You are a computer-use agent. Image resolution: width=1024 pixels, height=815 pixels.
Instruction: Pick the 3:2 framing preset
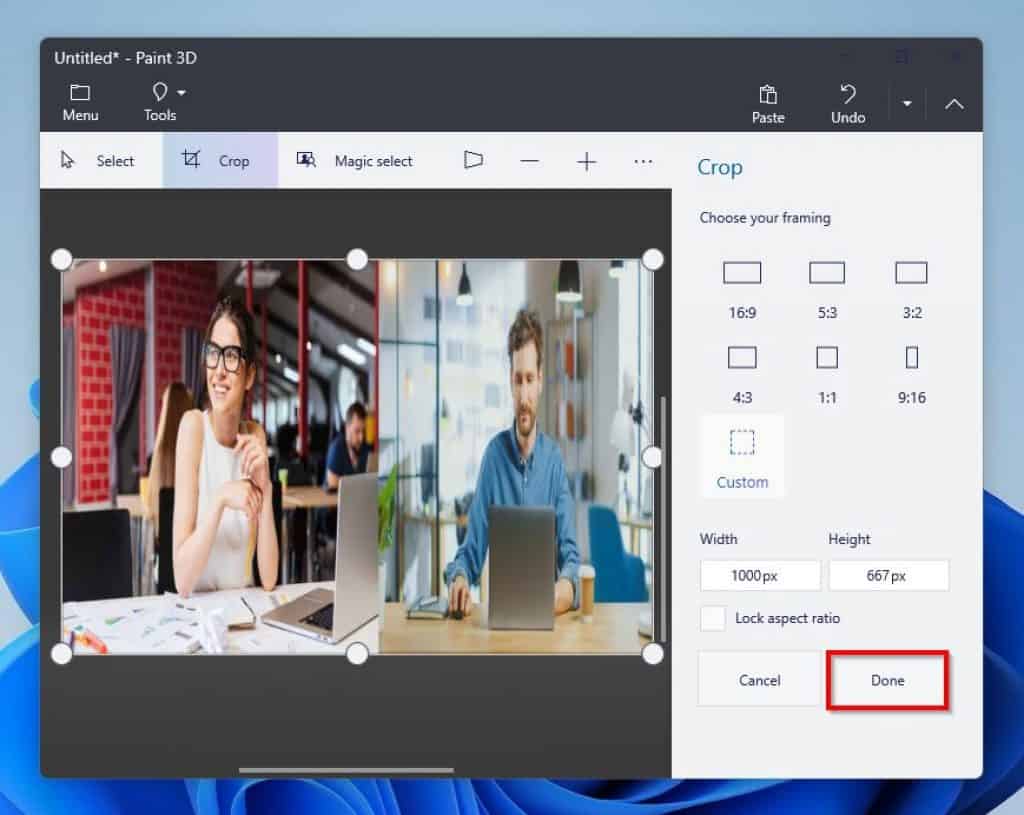coord(912,290)
